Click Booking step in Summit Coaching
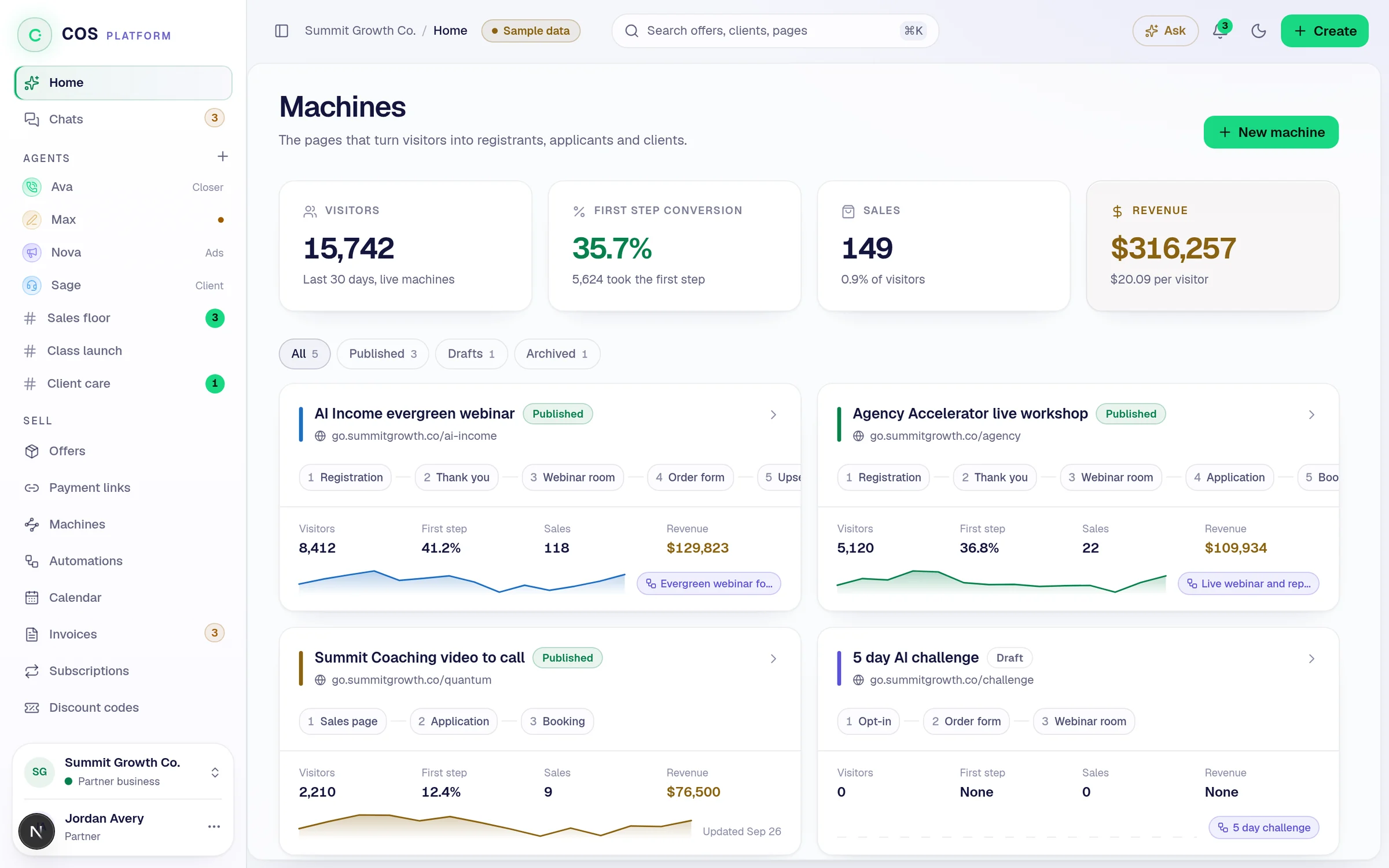The height and width of the screenshot is (868, 1389). pos(557,722)
